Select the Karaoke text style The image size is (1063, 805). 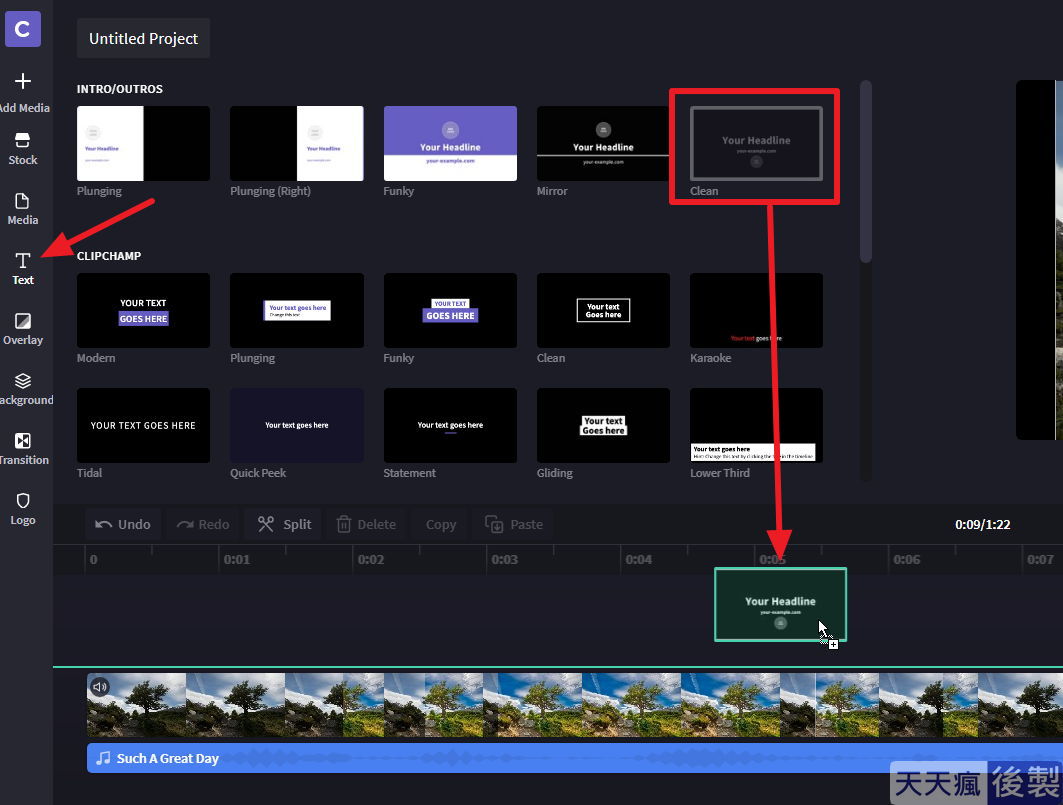click(x=757, y=311)
